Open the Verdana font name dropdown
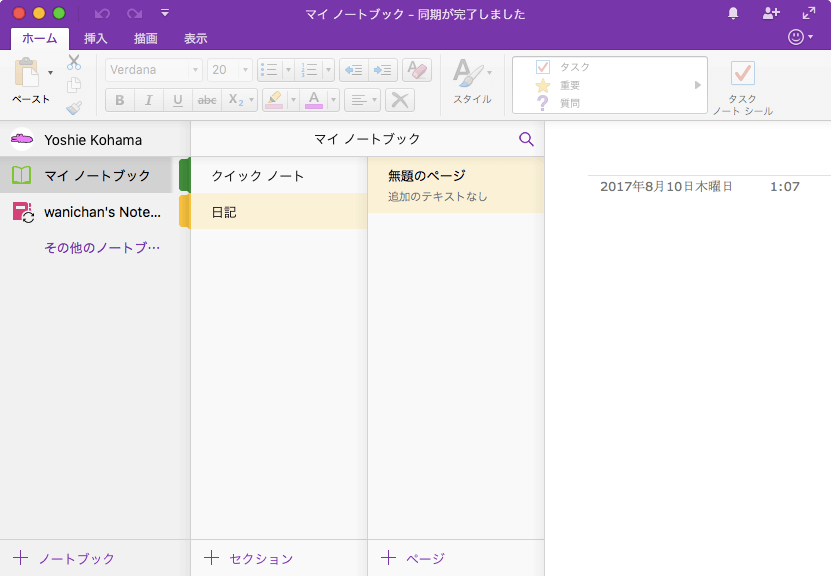 point(153,70)
